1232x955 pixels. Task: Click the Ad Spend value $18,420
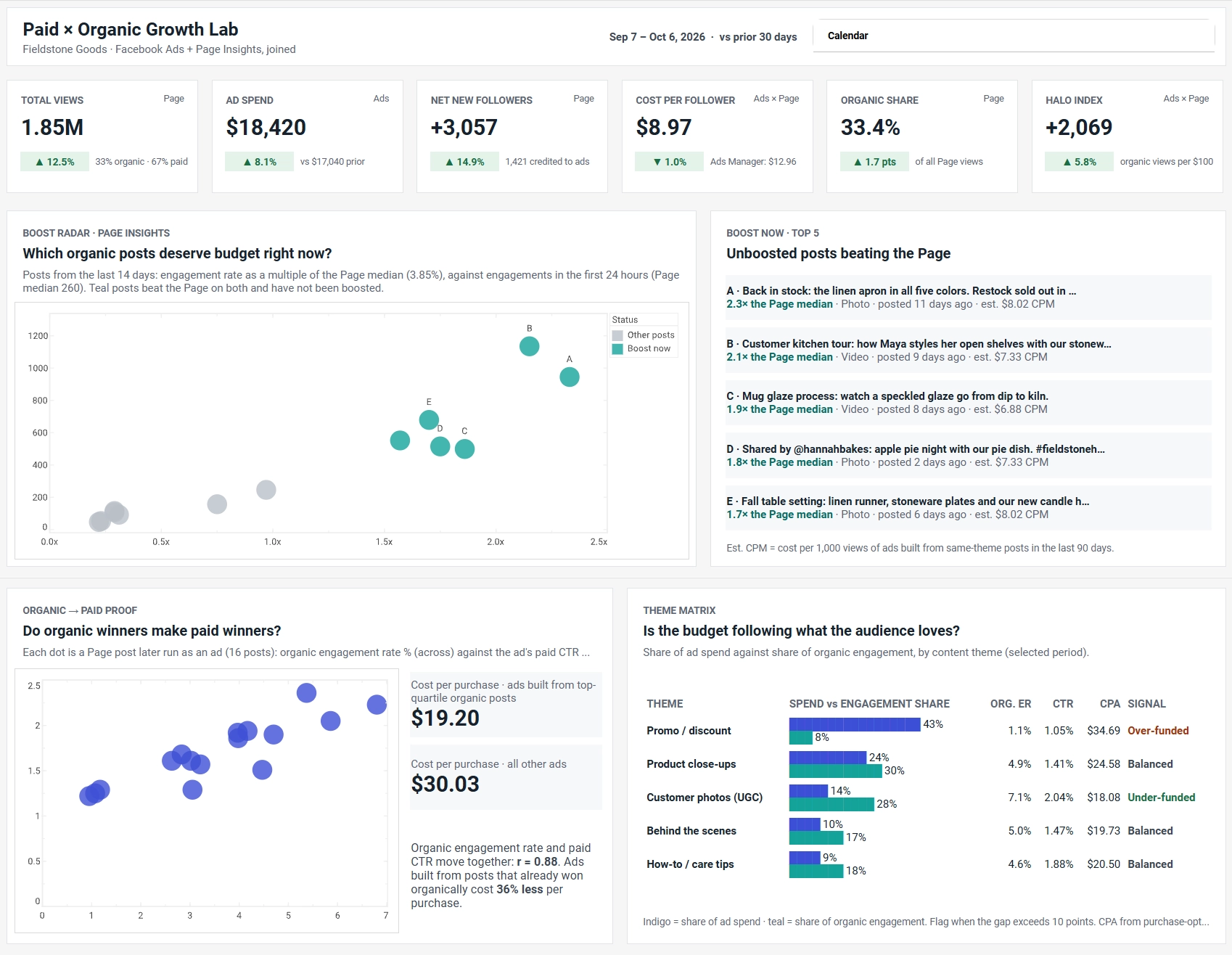[266, 128]
